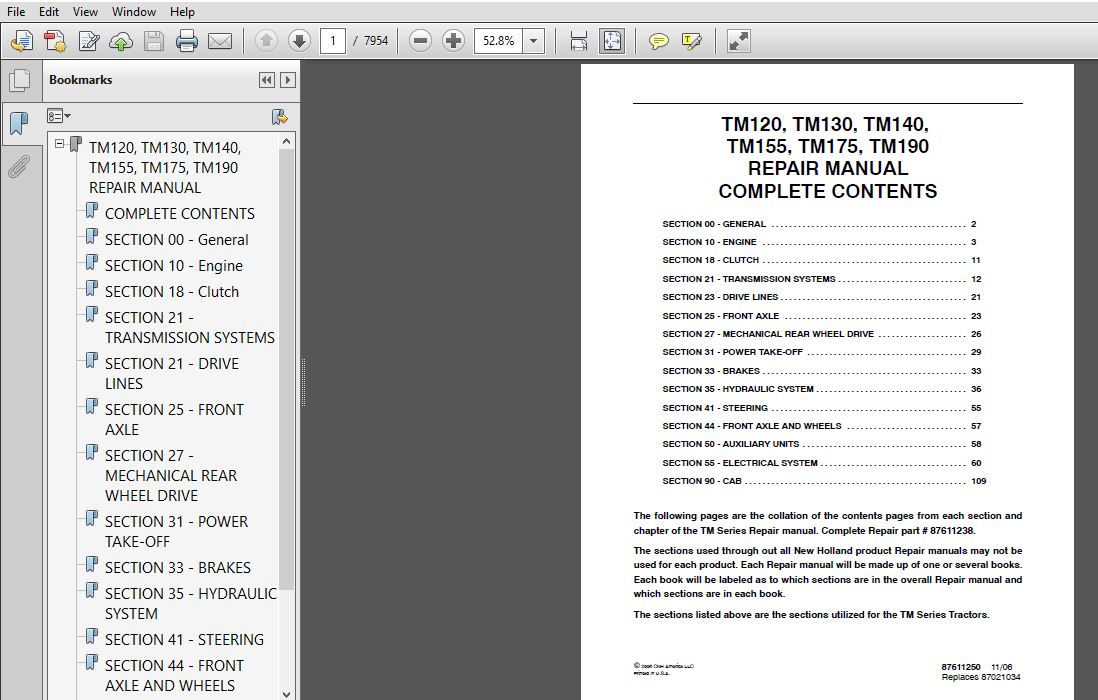Open the Bookmarks panel side icon
The image size is (1098, 700).
tap(19, 124)
